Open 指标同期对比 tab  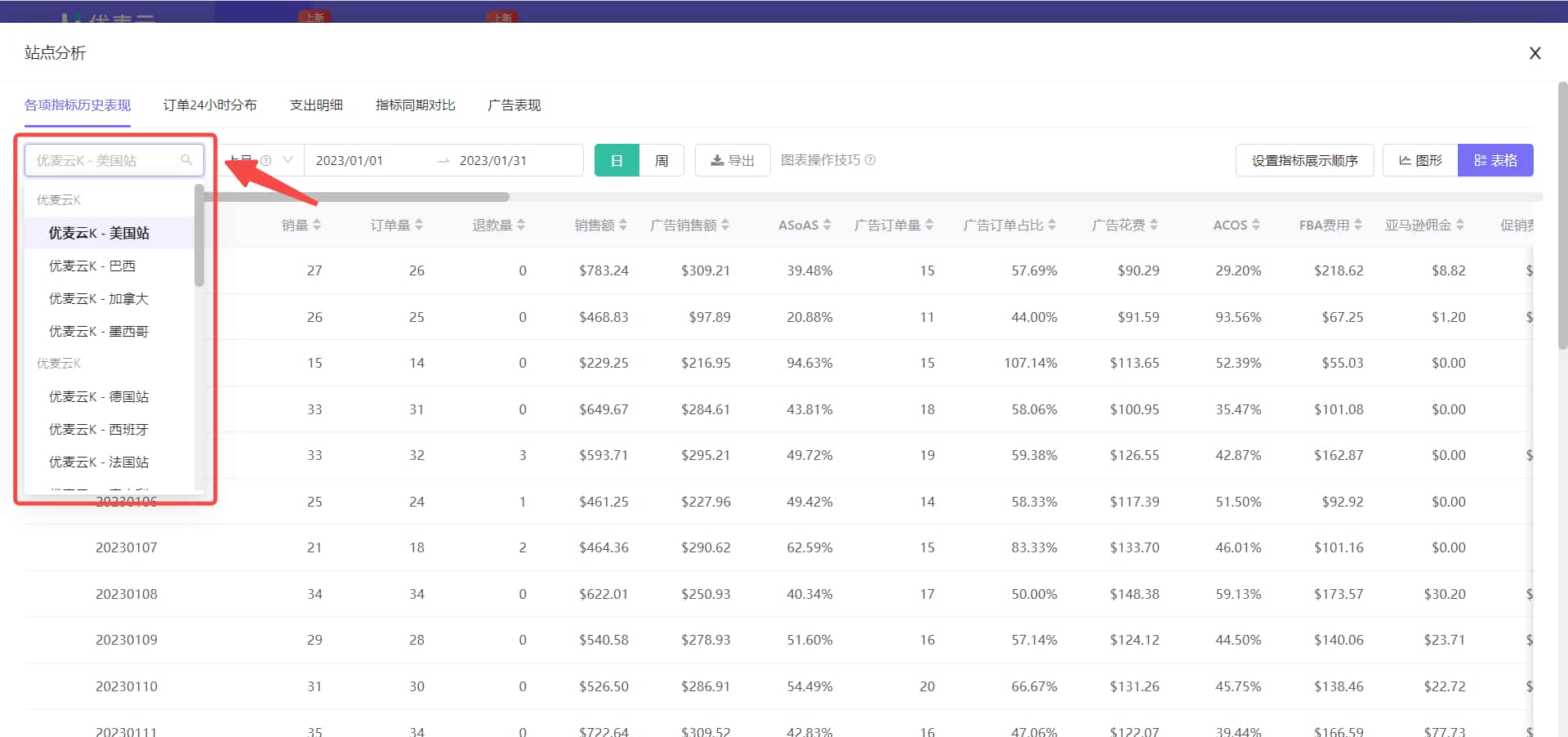(x=415, y=105)
